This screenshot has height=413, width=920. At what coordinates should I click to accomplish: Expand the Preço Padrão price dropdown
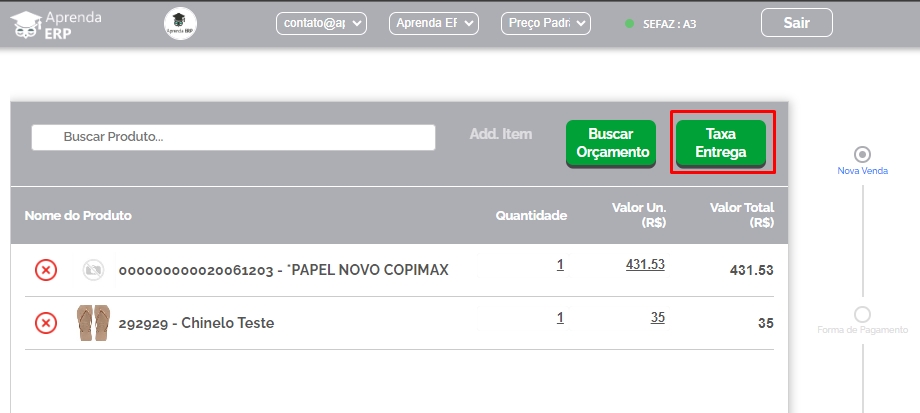coord(546,23)
